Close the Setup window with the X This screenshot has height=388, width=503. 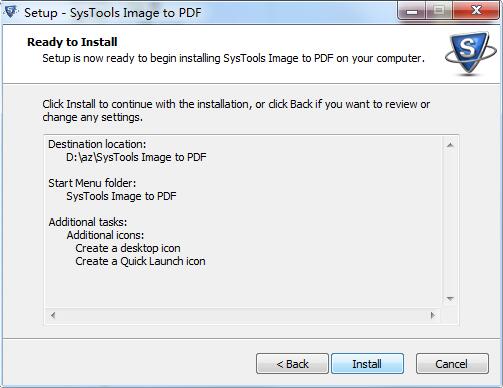(x=476, y=11)
